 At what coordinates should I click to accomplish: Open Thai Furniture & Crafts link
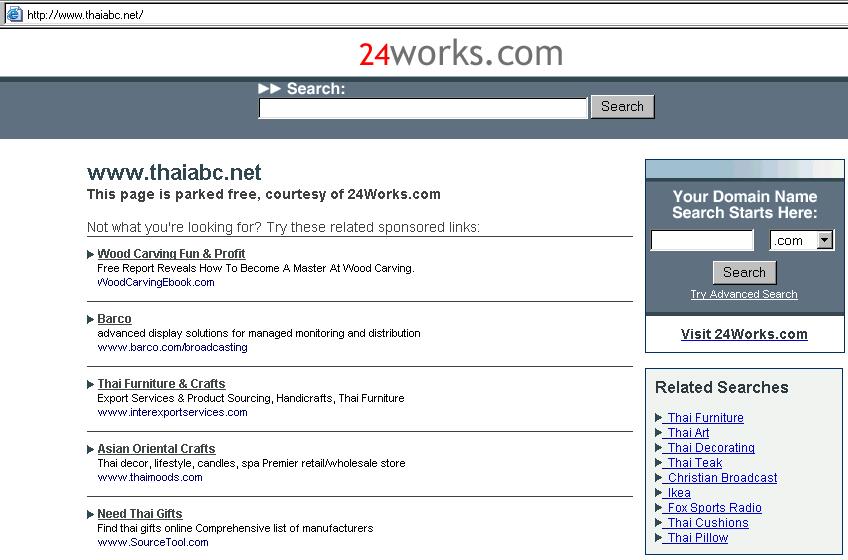161,384
